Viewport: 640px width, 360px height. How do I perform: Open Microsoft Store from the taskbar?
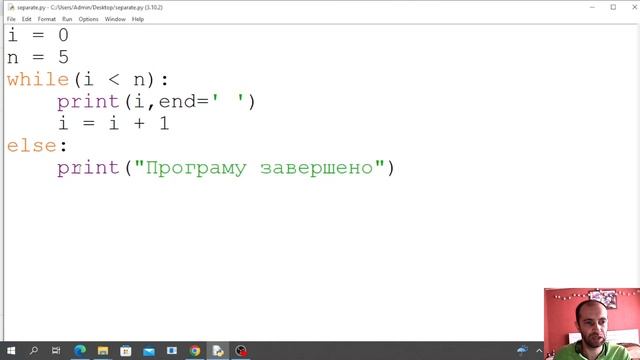pos(126,351)
